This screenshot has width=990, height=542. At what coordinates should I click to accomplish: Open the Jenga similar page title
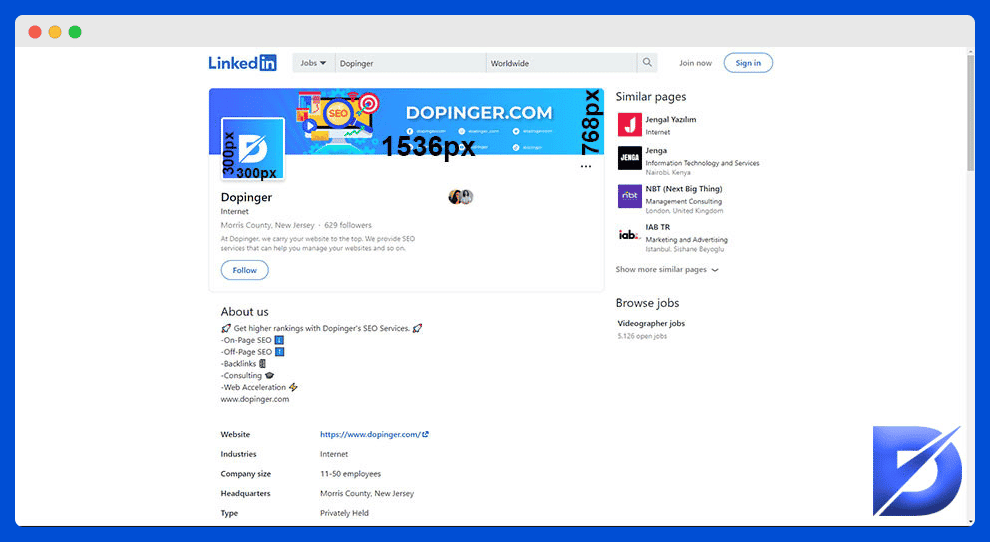pyautogui.click(x=656, y=150)
